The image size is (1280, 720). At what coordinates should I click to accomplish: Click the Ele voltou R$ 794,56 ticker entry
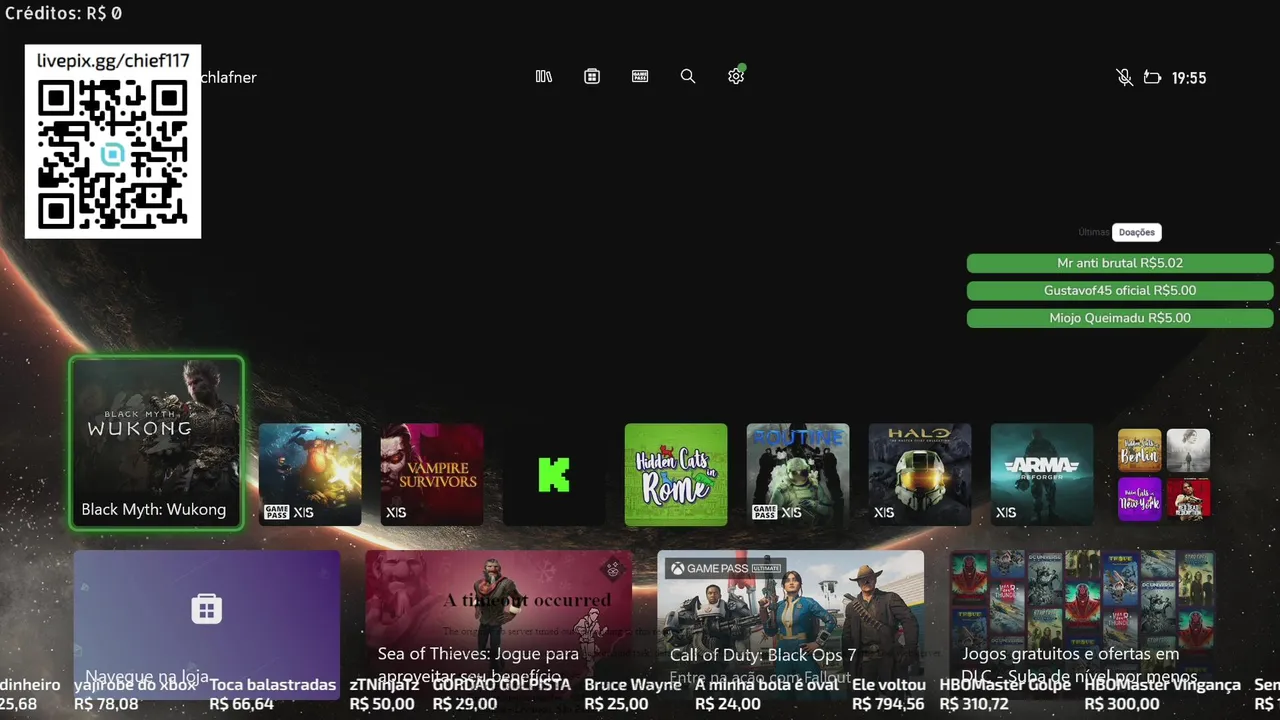(x=889, y=694)
